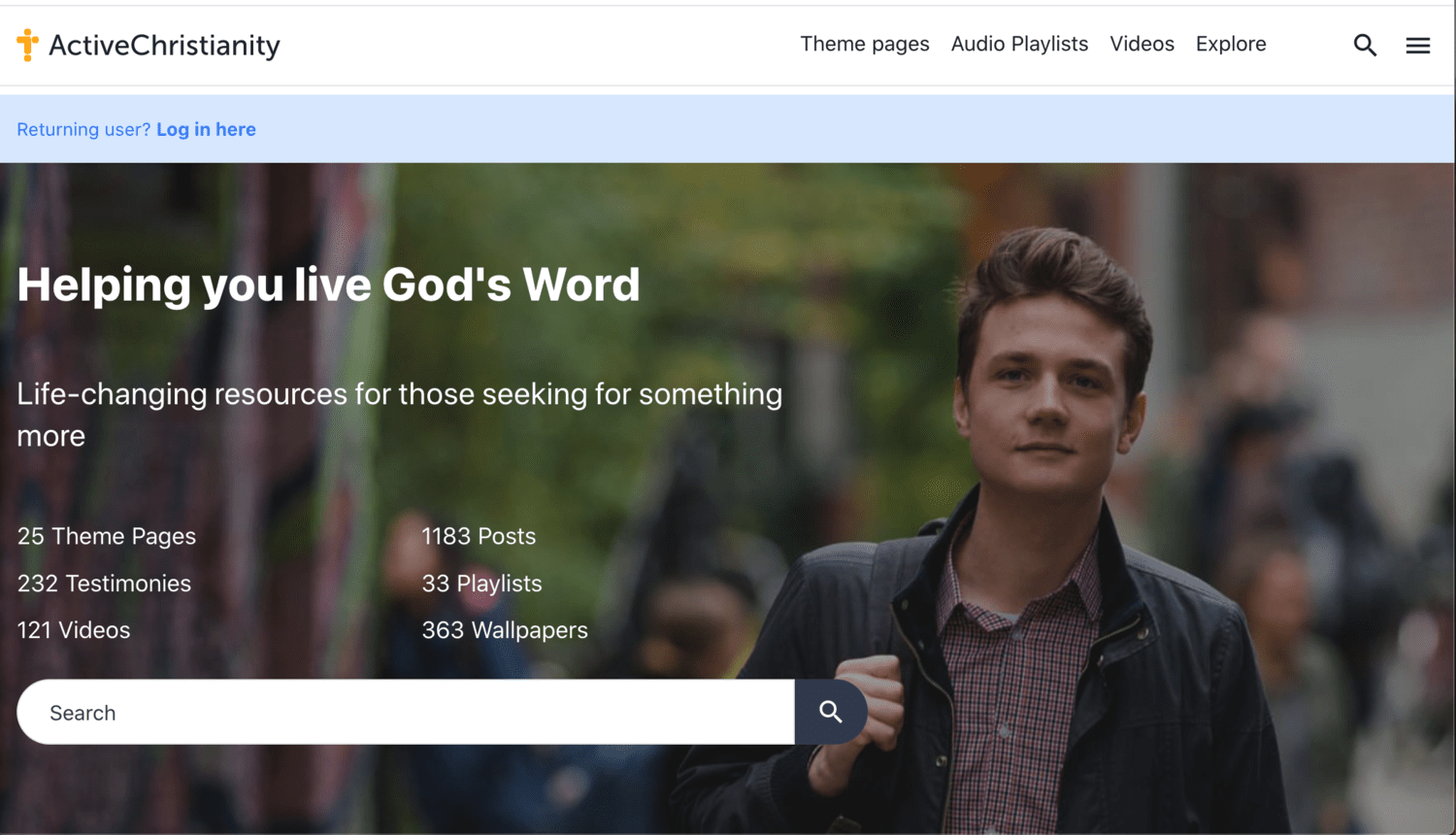Click the ActiveChristianity site name

(164, 46)
